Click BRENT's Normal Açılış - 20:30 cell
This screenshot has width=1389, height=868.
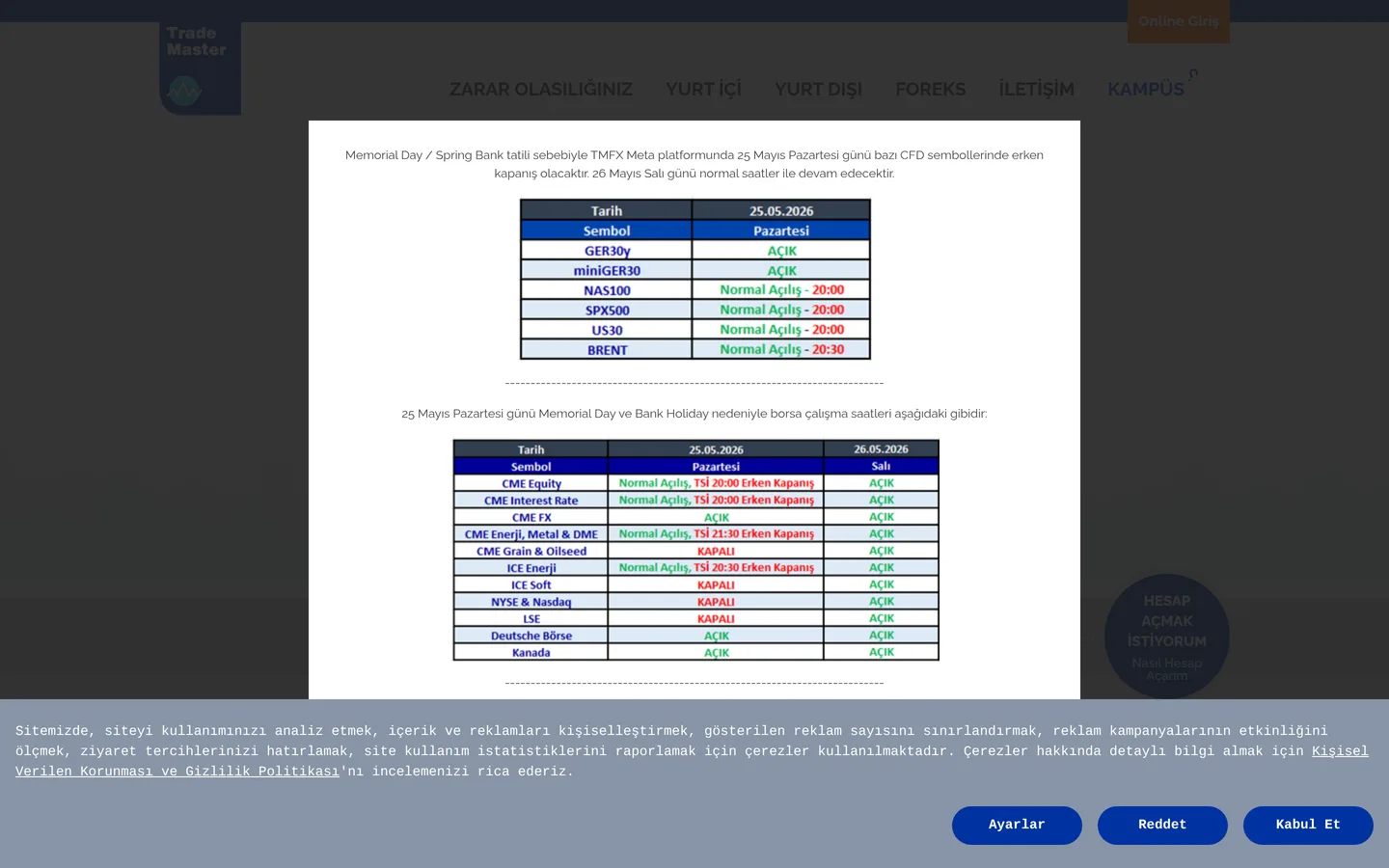781,350
